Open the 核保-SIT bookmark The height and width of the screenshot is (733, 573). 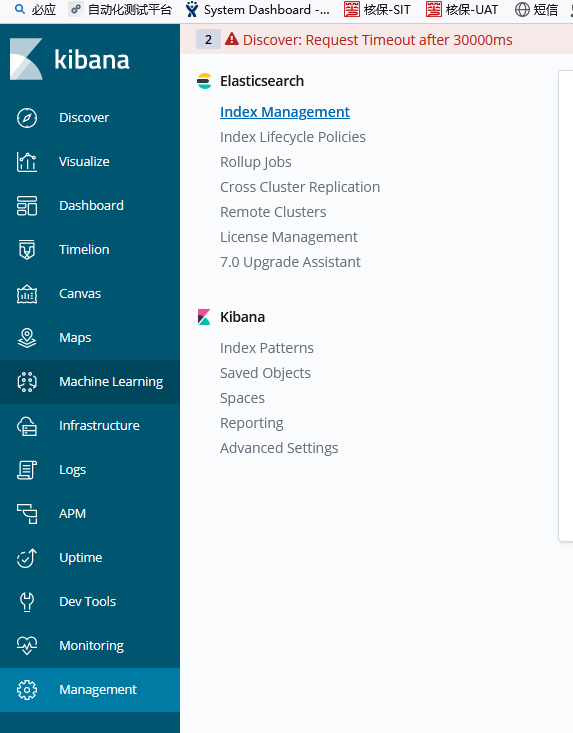point(377,10)
